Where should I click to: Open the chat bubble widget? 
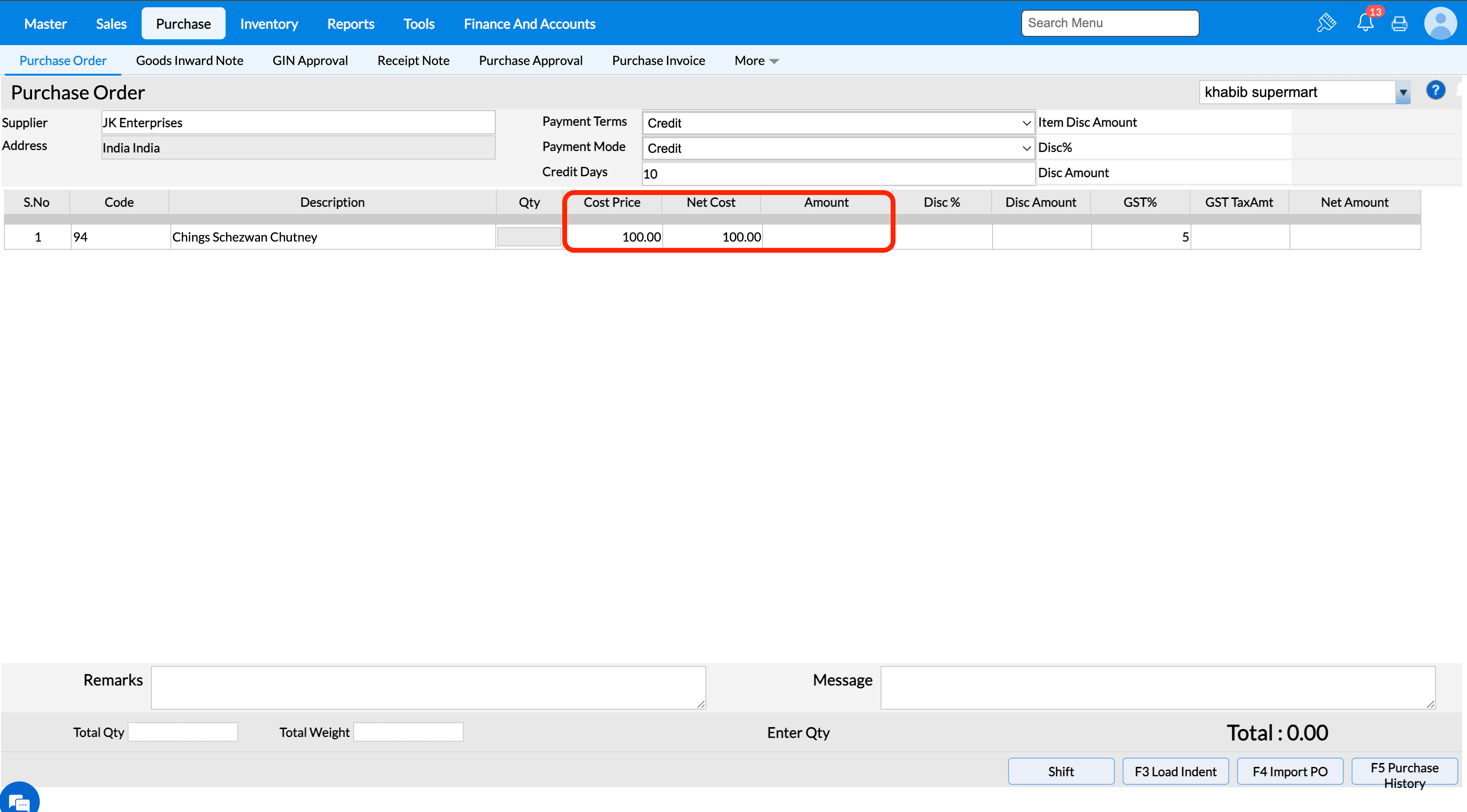coord(19,800)
